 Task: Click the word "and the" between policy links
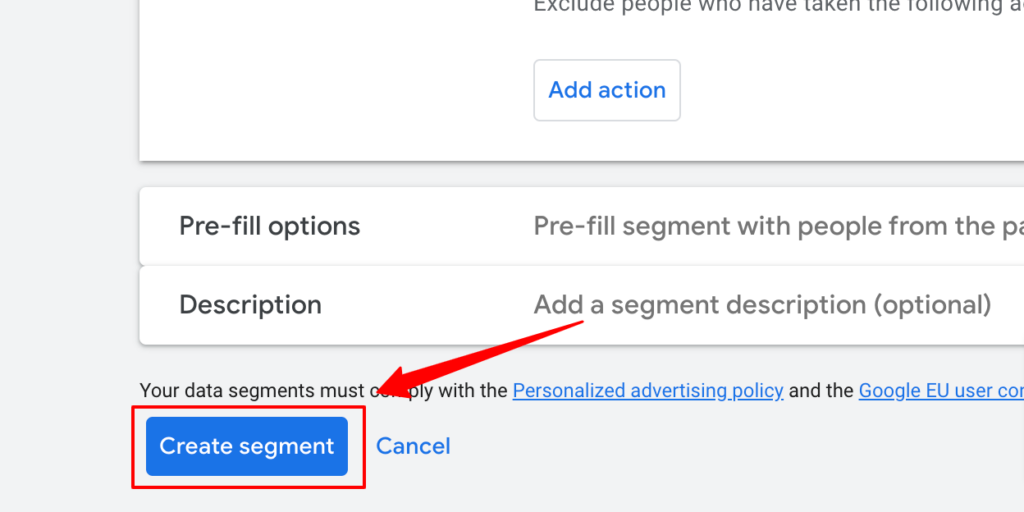pos(820,391)
